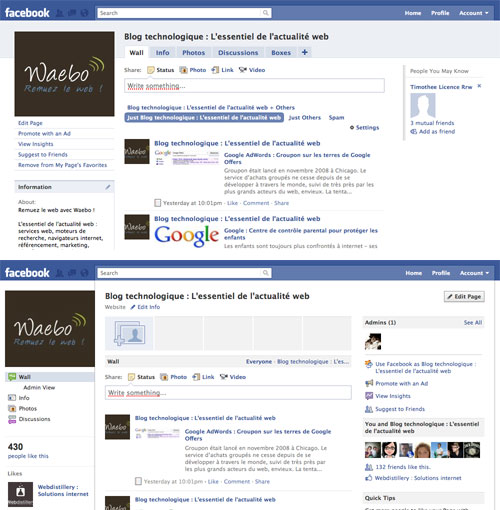Click See All next to Admins

pos(473,323)
